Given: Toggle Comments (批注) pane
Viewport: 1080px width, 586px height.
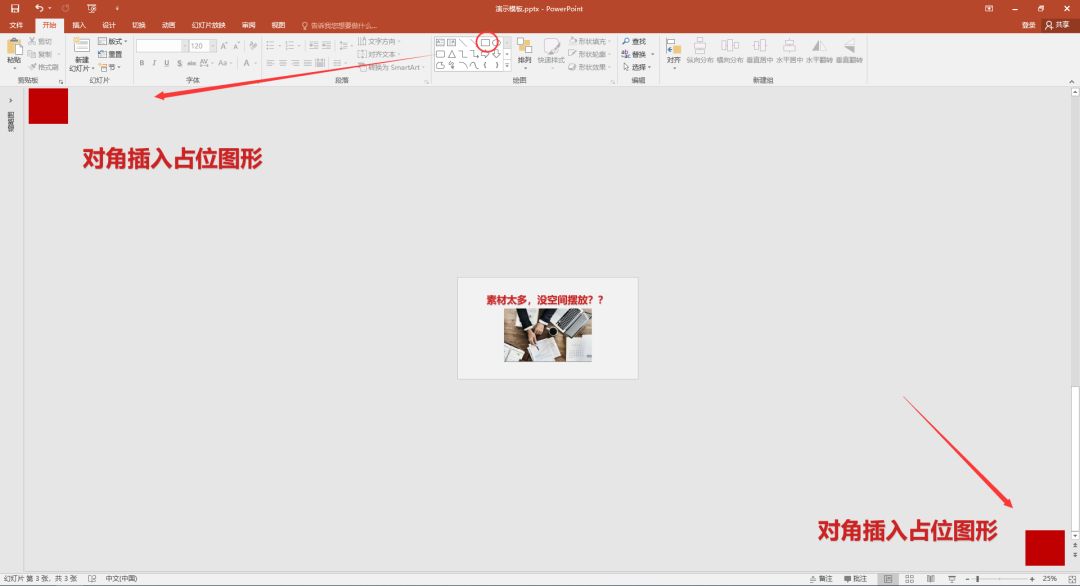Looking at the screenshot, I should click(856, 579).
